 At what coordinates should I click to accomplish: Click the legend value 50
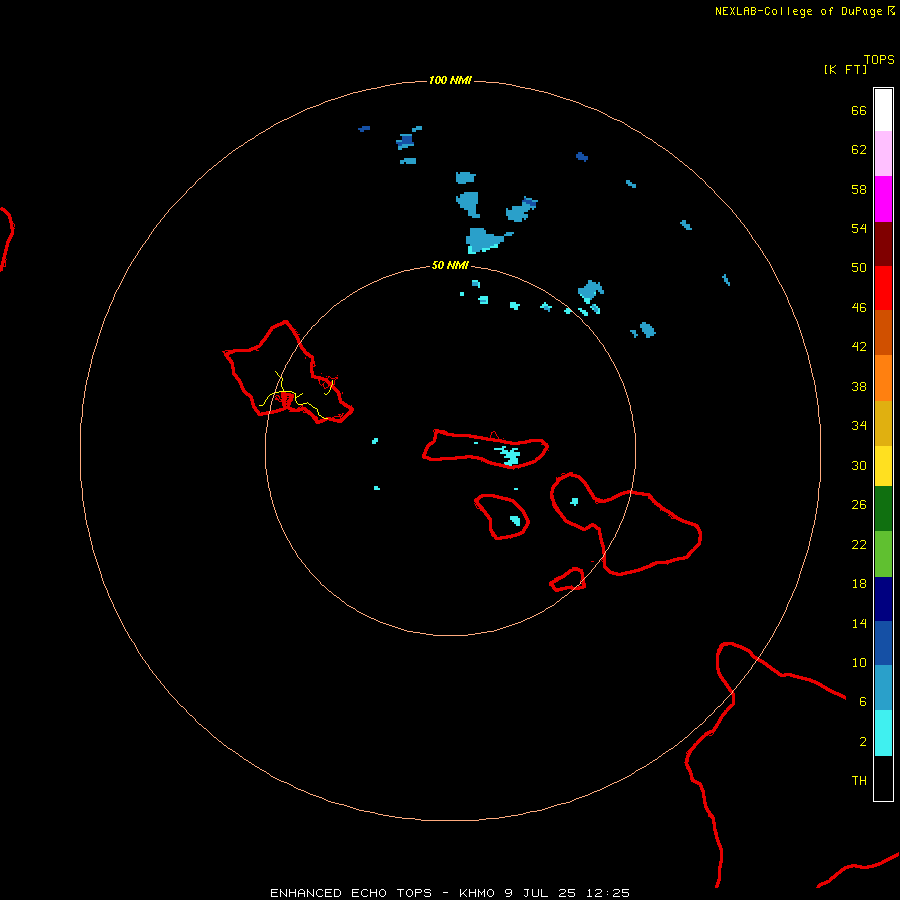[859, 267]
